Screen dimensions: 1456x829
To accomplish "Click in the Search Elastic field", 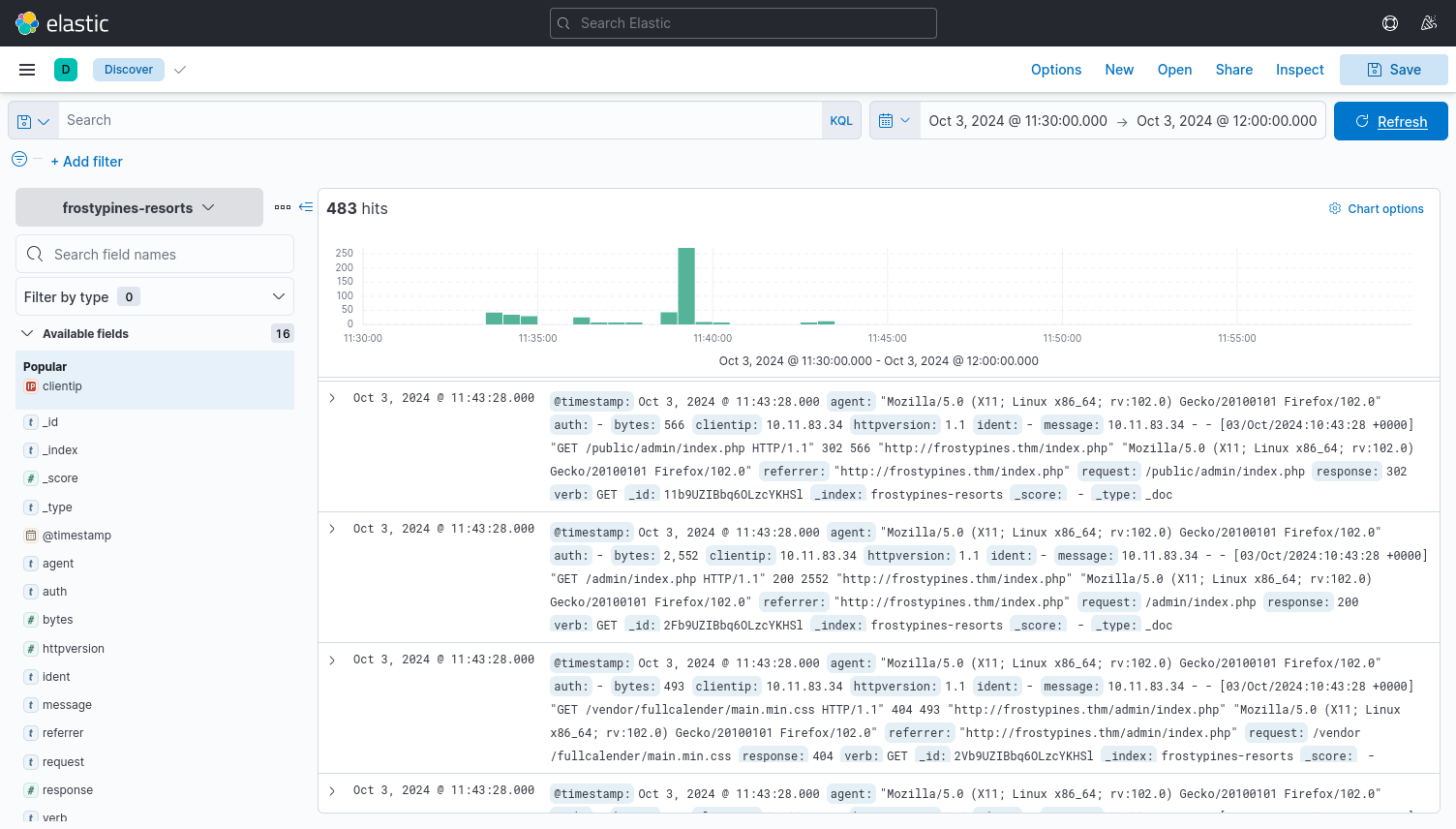I will [743, 23].
